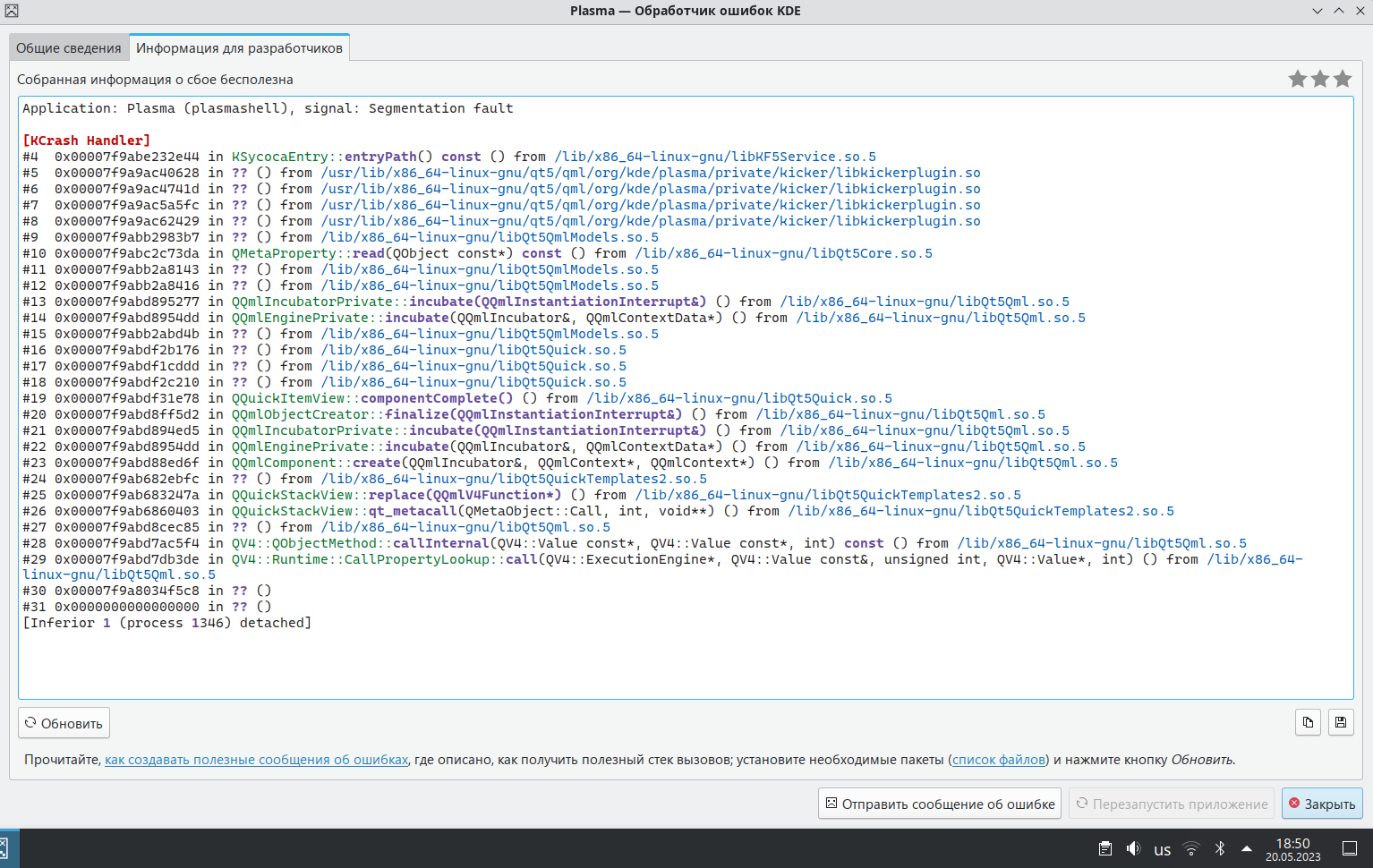Image resolution: width=1373 pixels, height=868 pixels.
Task: Open the Bluetooth tray icon
Action: click(1219, 848)
